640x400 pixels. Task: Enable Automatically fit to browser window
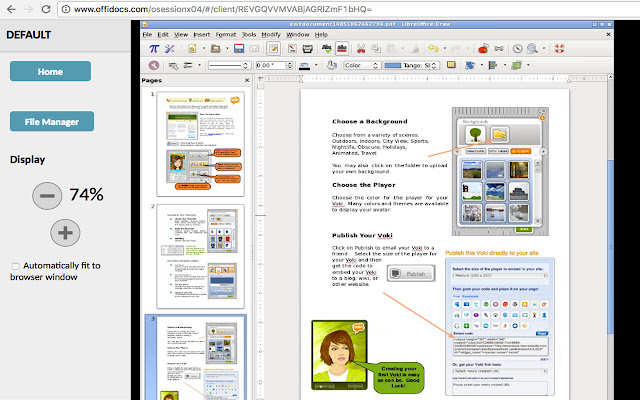click(x=15, y=266)
